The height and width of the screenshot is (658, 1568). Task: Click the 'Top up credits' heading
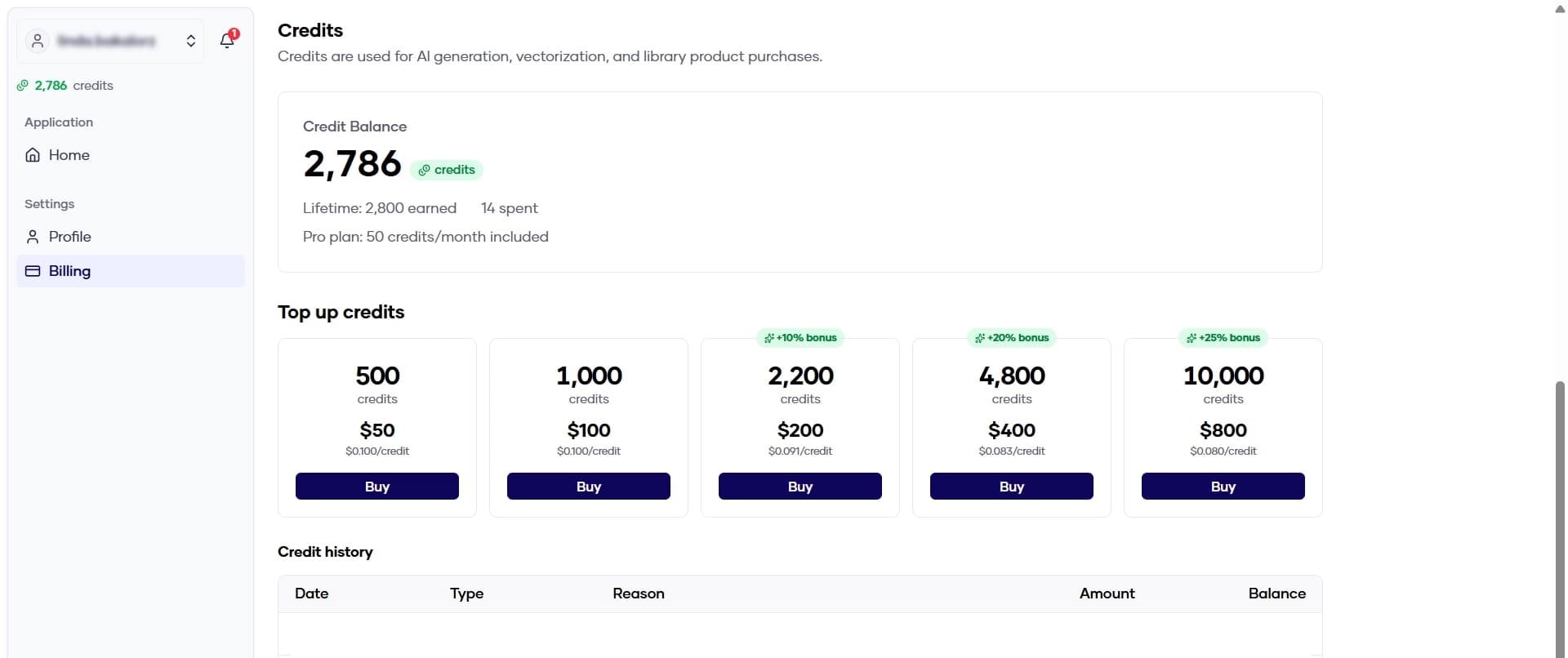point(341,312)
